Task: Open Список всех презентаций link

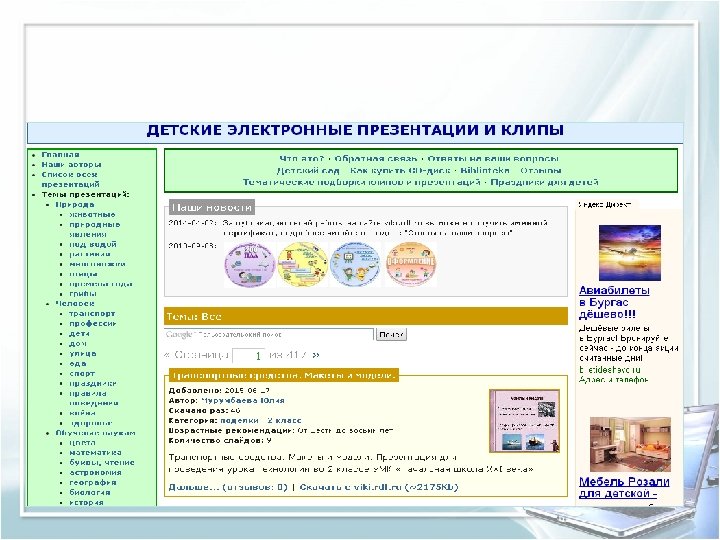Action: click(70, 179)
